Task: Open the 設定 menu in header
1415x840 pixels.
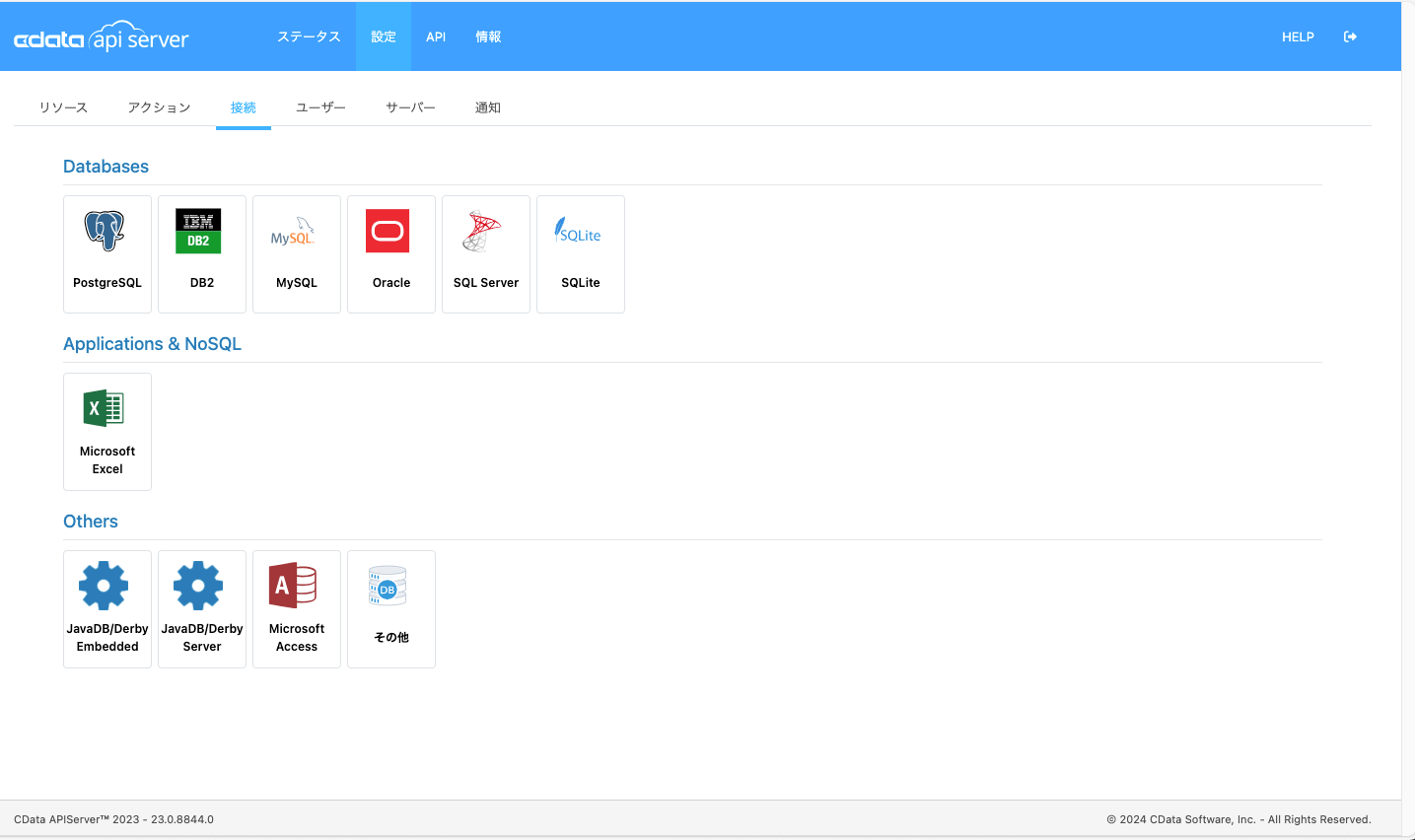Action: pos(384,36)
